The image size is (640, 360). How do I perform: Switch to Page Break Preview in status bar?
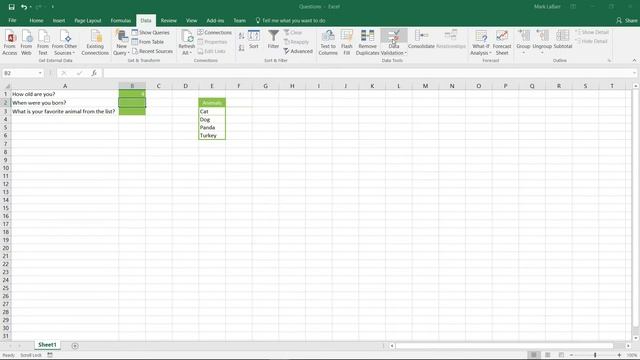(x=562, y=355)
